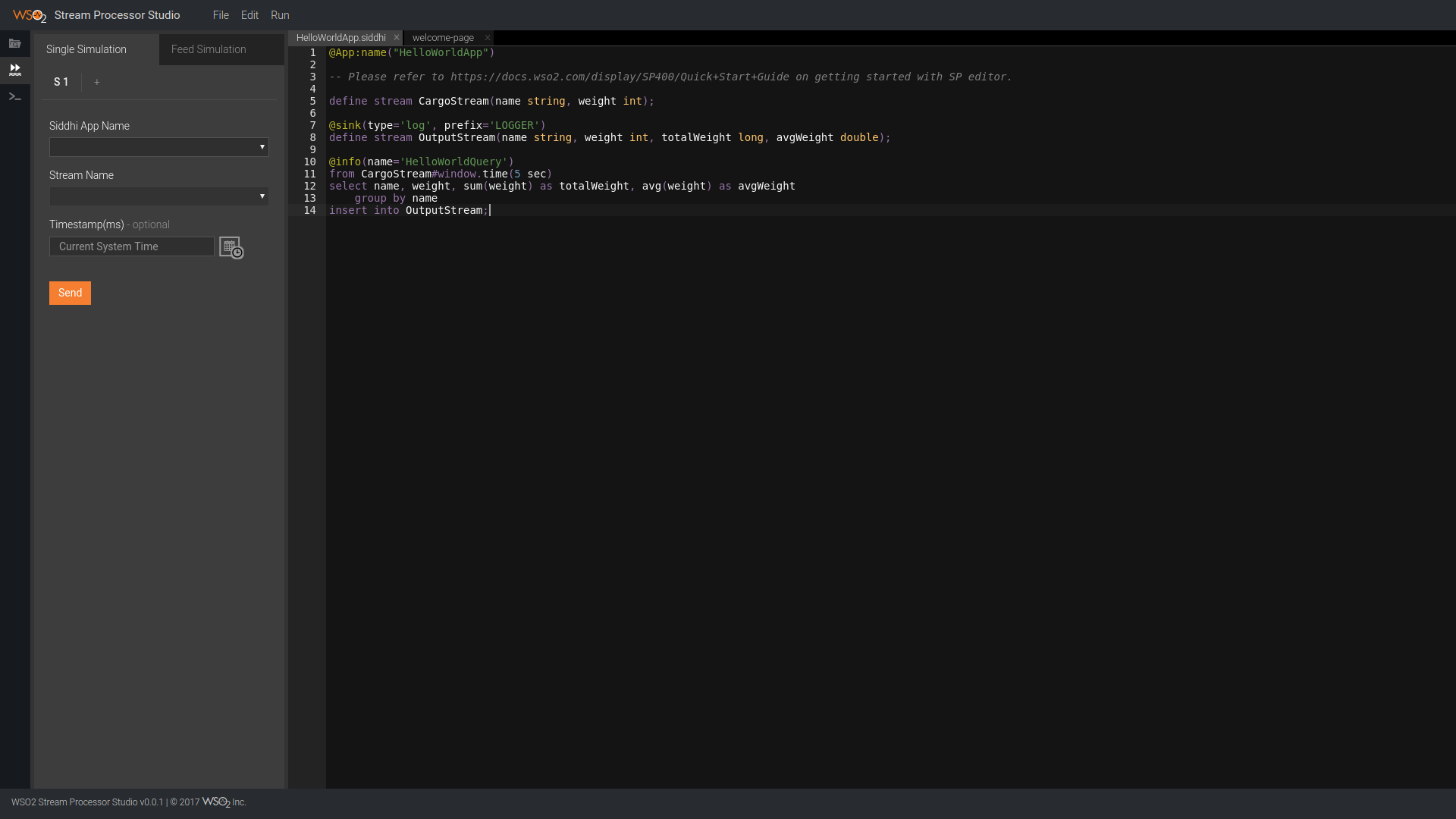
Task: Click the WSO2 logo in header
Action: pos(30,15)
